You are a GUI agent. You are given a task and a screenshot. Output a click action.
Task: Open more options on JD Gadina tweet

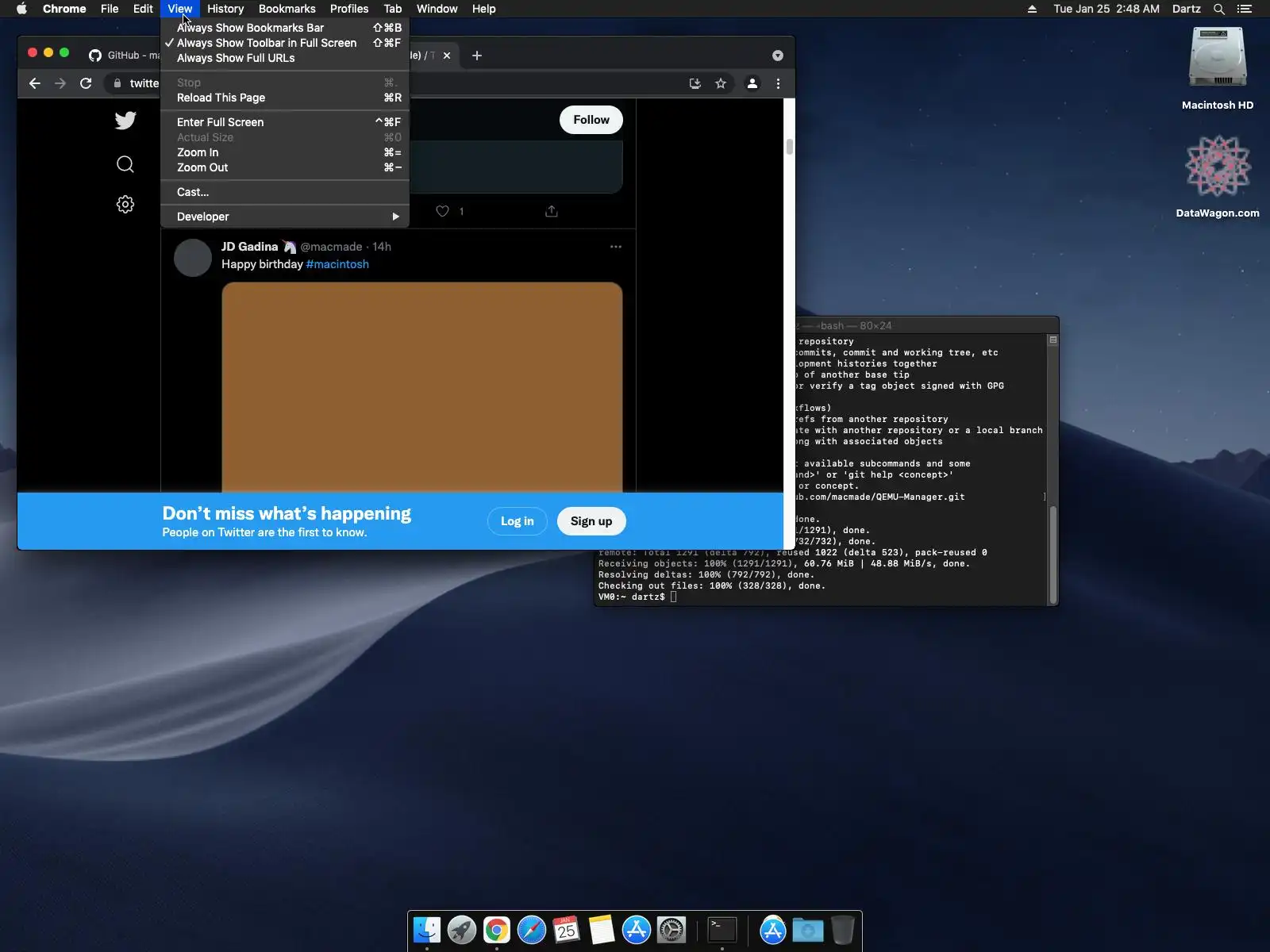(x=616, y=247)
